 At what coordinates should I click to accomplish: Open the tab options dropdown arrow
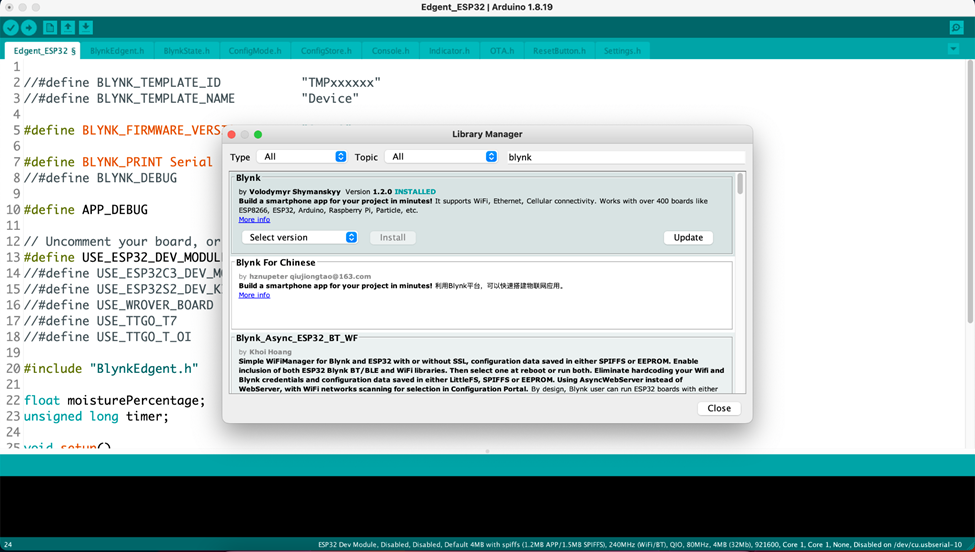(x=953, y=48)
